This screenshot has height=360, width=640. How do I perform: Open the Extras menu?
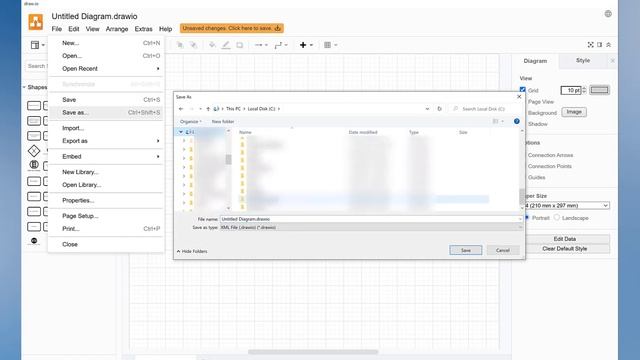click(143, 29)
